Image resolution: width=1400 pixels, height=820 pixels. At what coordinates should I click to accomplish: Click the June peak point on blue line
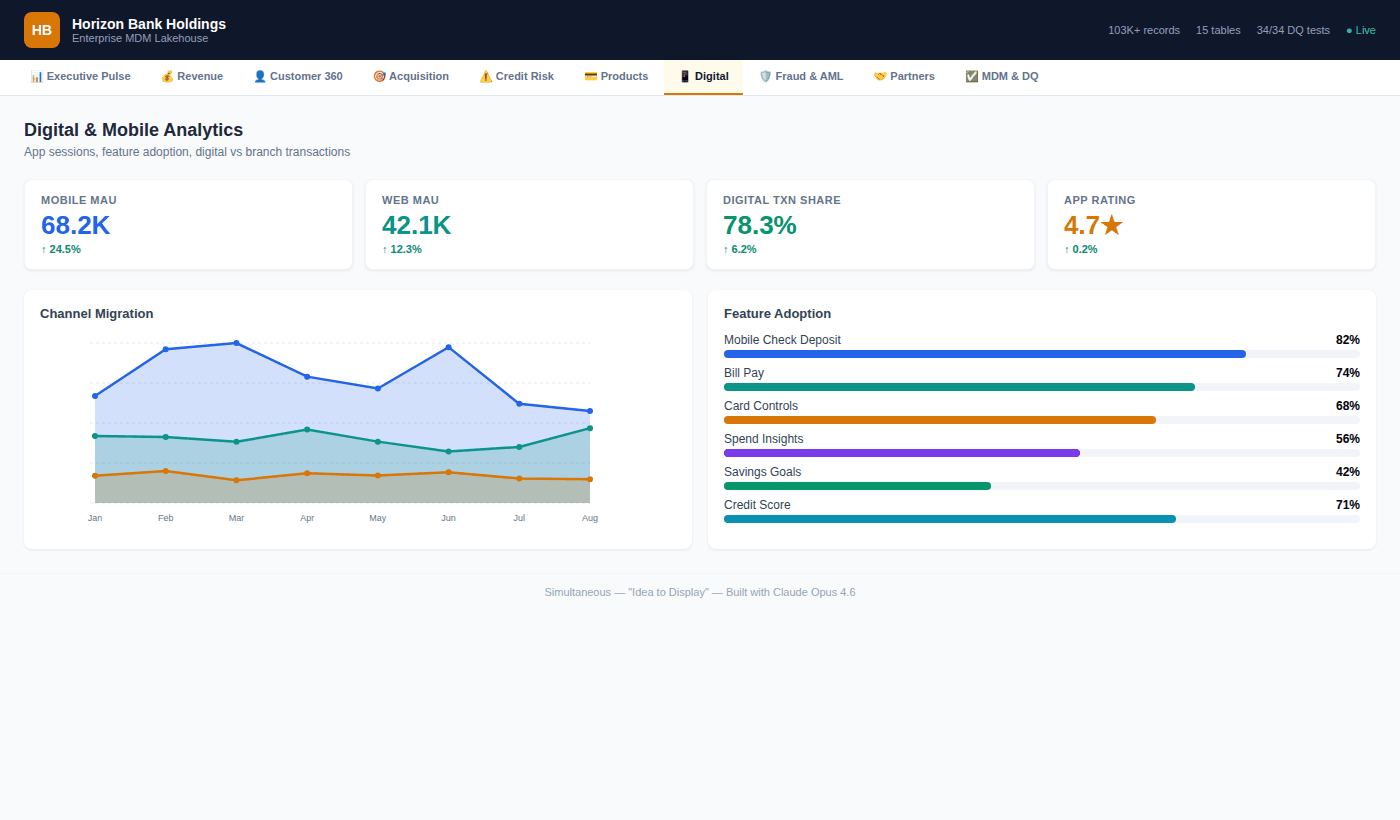coord(448,347)
